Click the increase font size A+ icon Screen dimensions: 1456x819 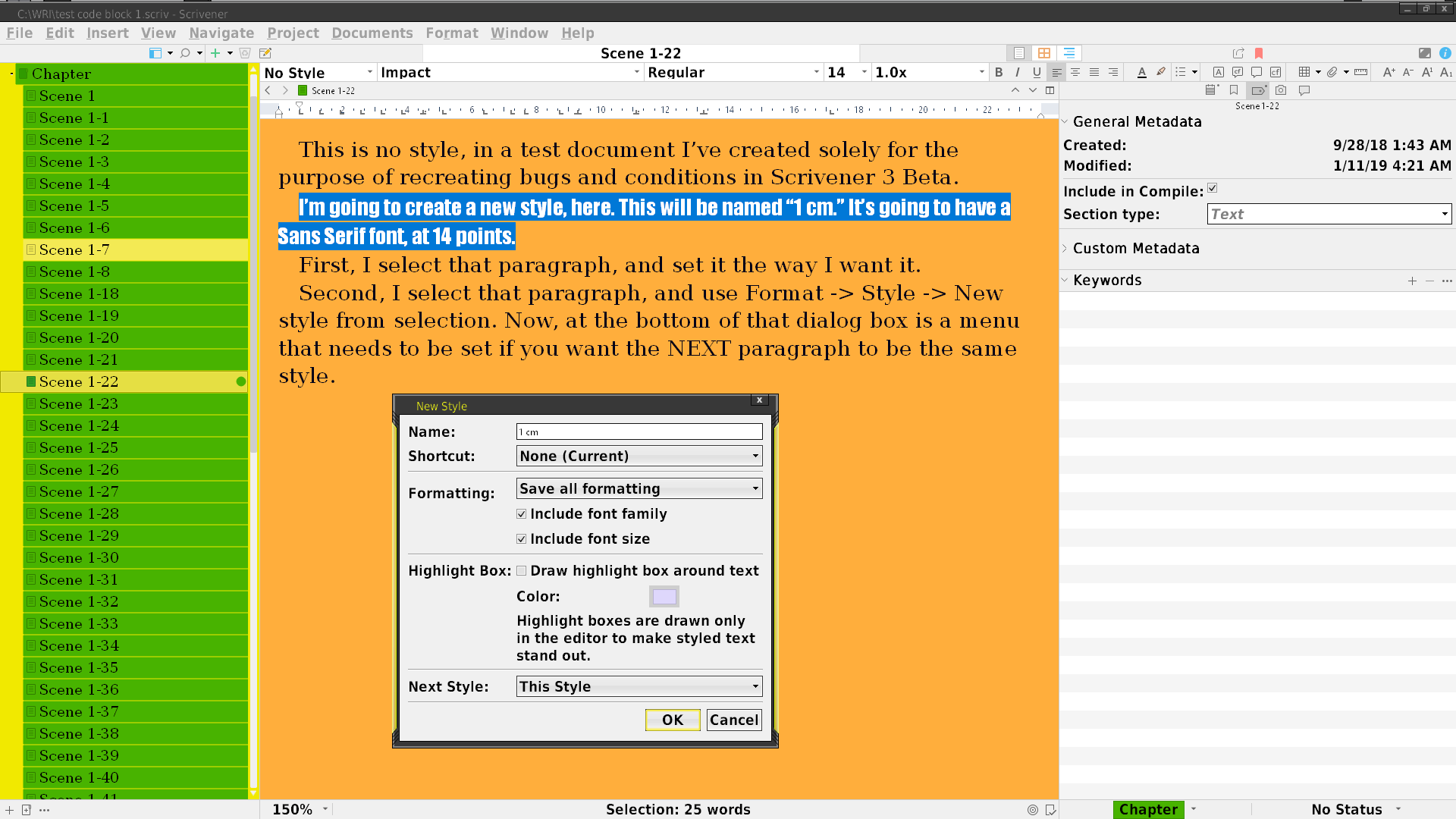pyautogui.click(x=1389, y=72)
